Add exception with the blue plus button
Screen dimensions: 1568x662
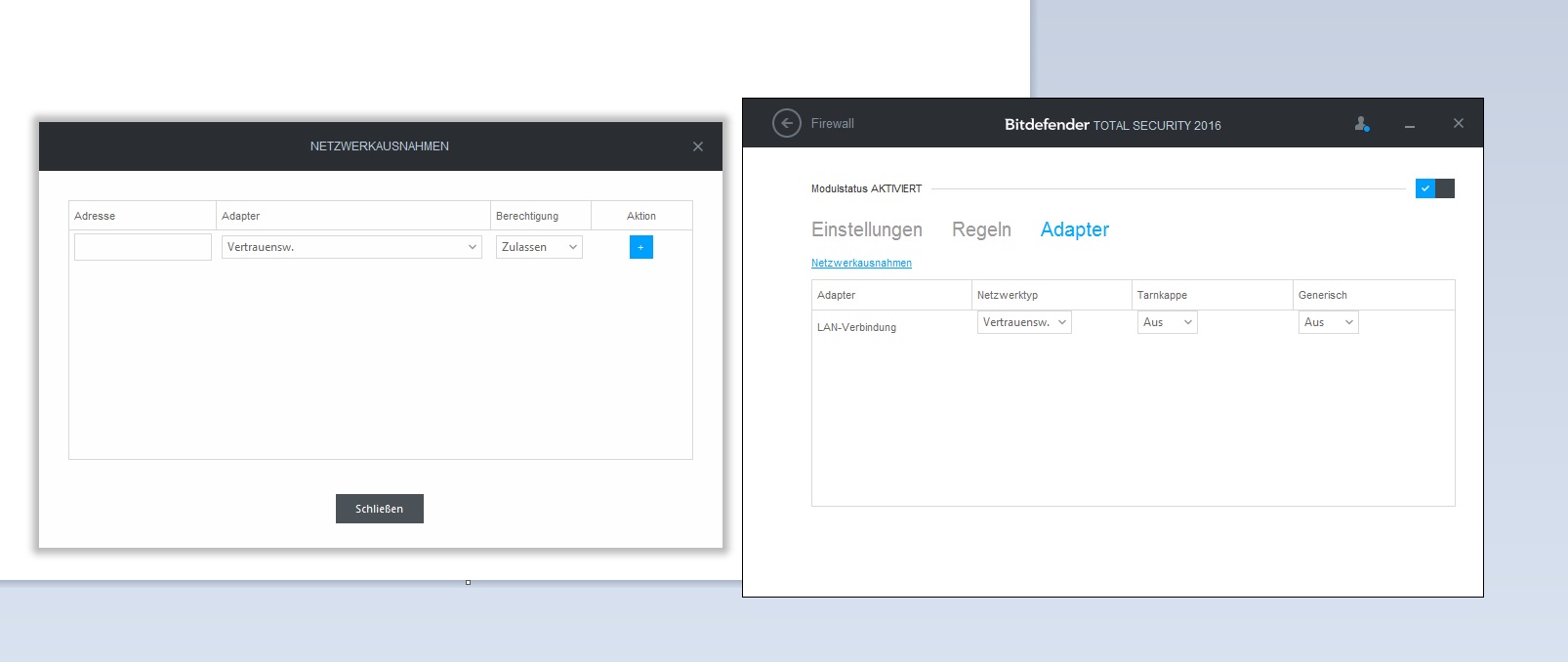coord(641,247)
